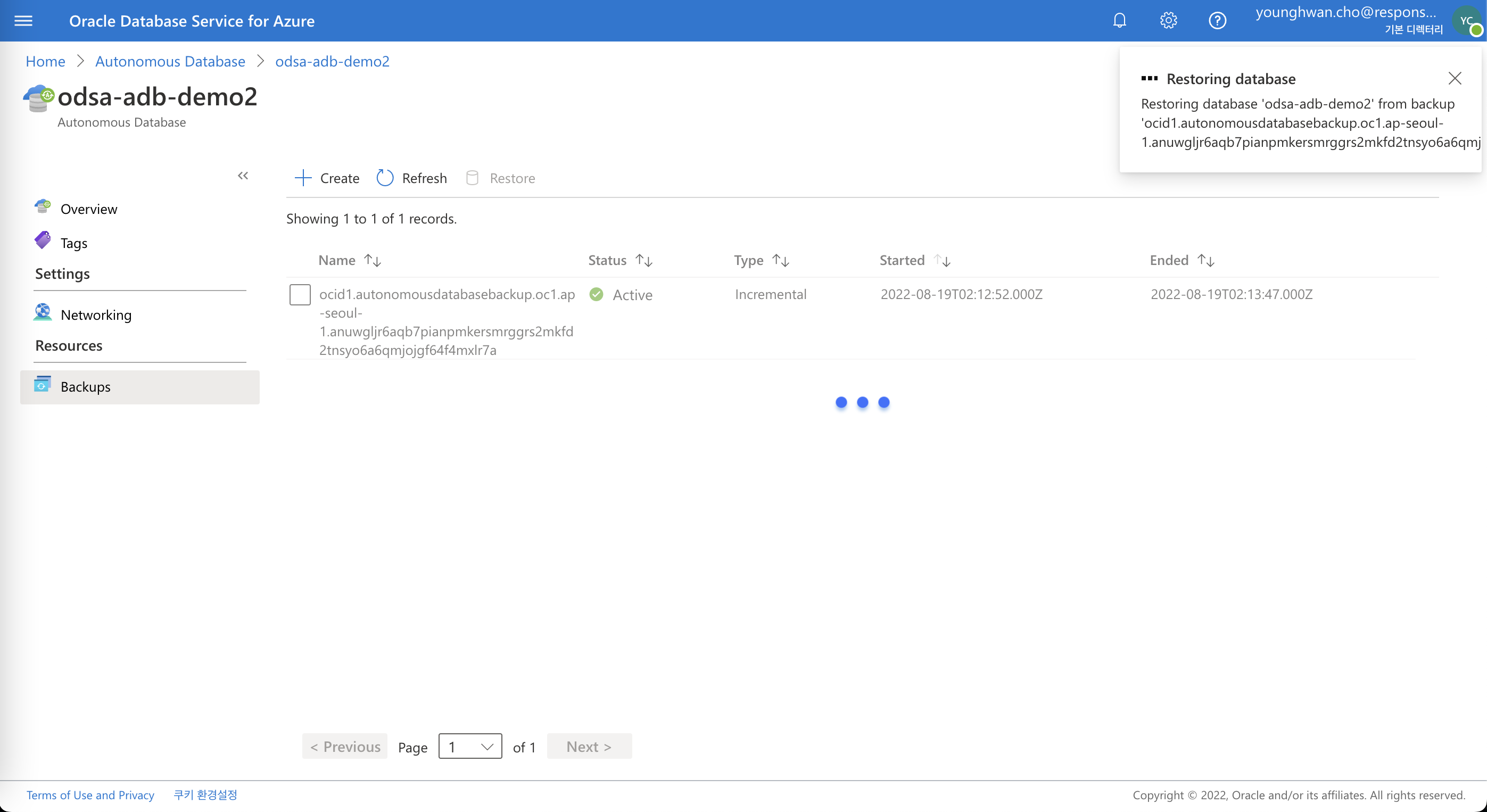The height and width of the screenshot is (812, 1487).
Task: Open the 쿠키 환경설정 cookie preferences link
Action: point(205,794)
